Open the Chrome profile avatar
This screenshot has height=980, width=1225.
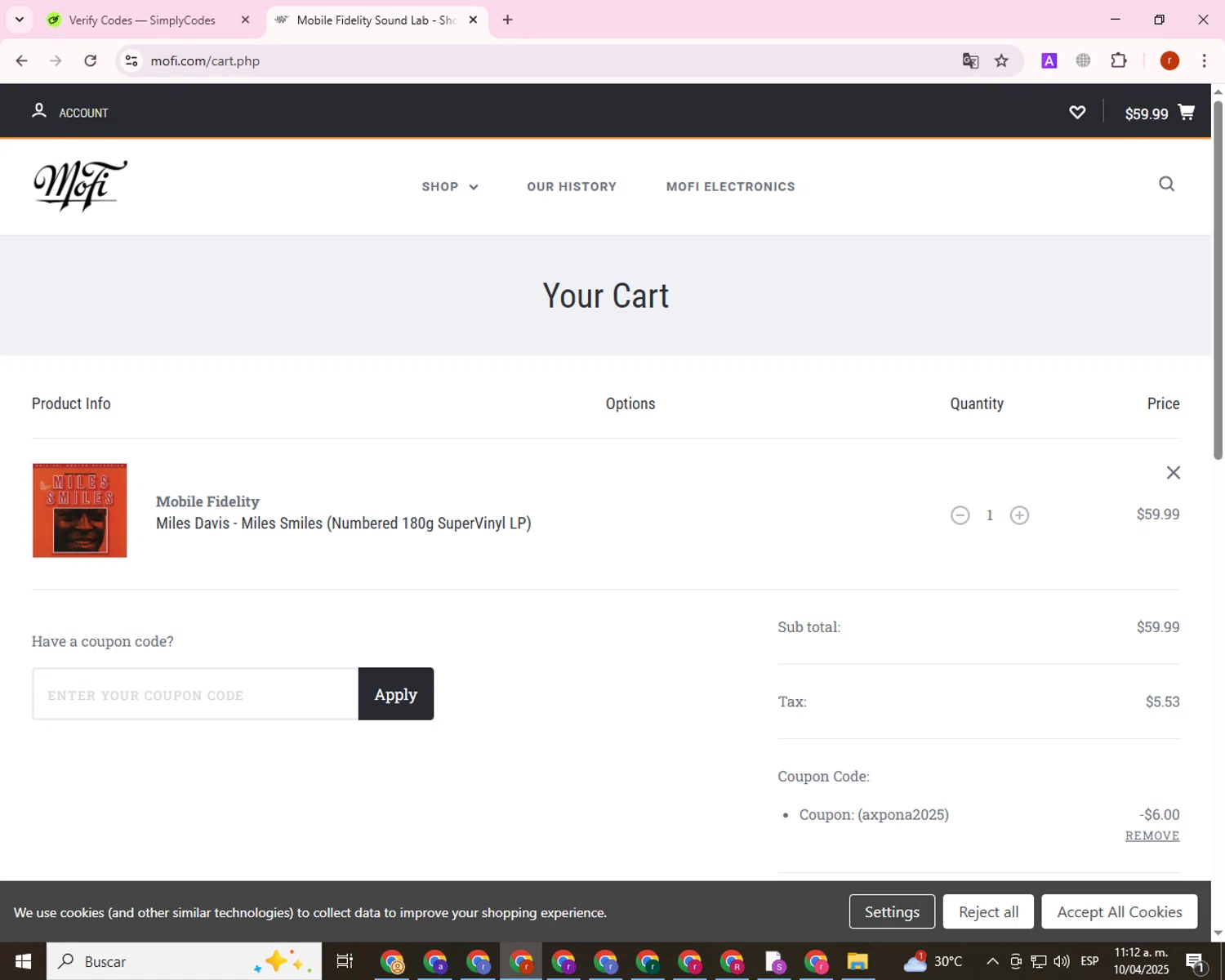[1169, 60]
